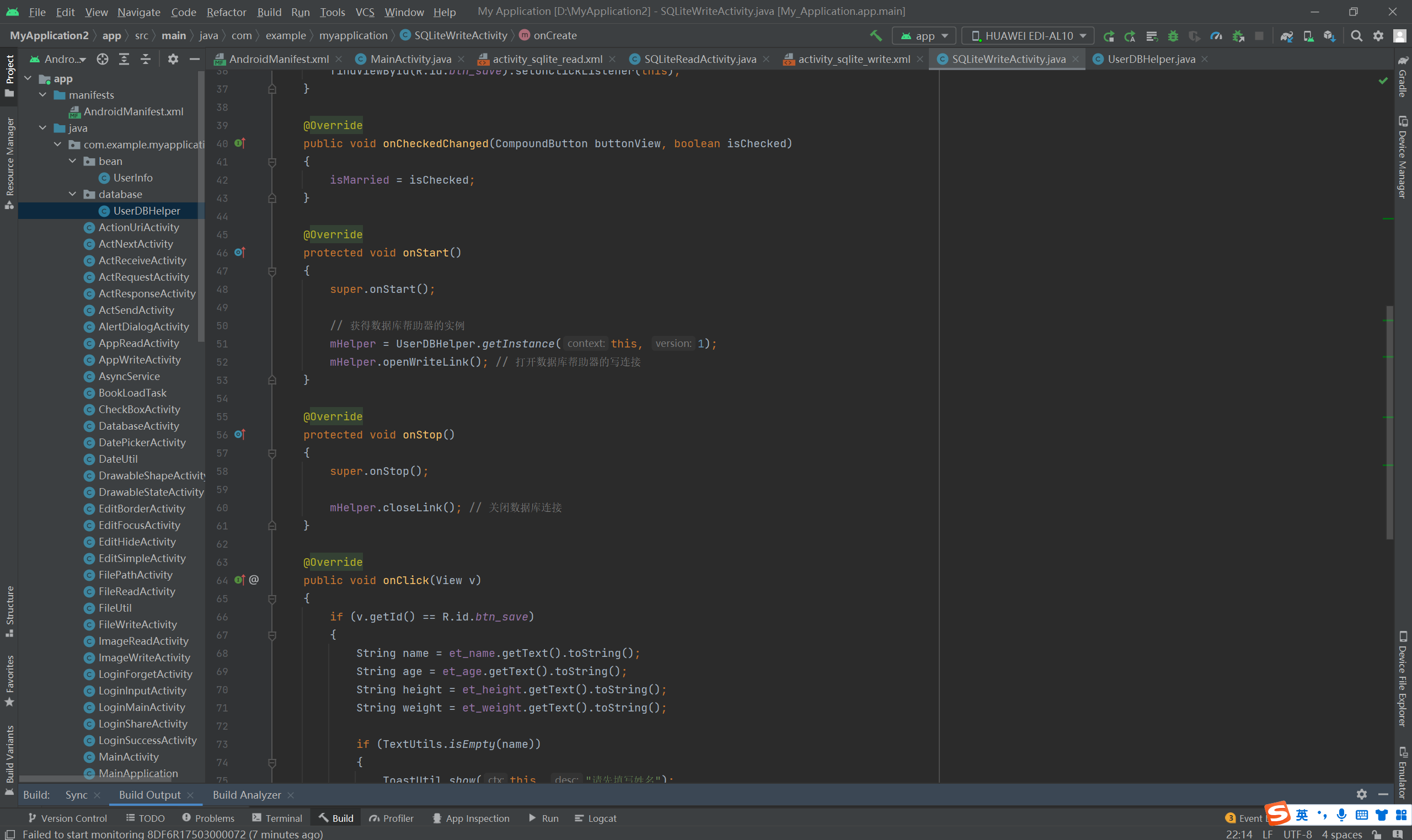Open the SDK Manager cube icon
Image resolution: width=1412 pixels, height=840 pixels.
1329,36
